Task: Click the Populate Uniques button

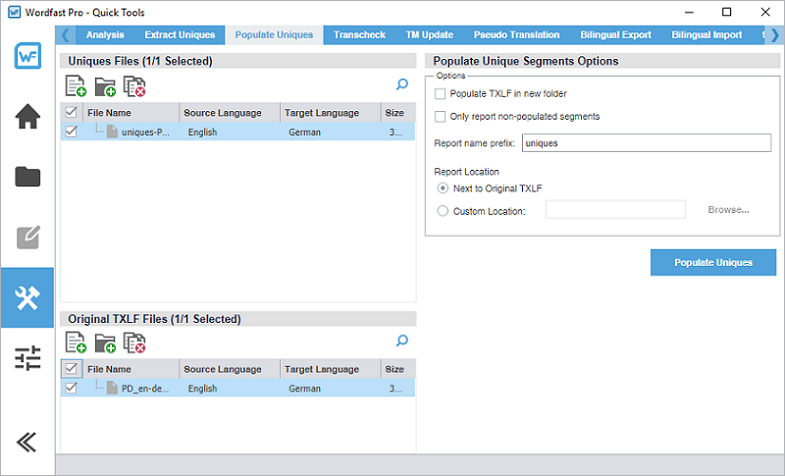Action: point(713,262)
